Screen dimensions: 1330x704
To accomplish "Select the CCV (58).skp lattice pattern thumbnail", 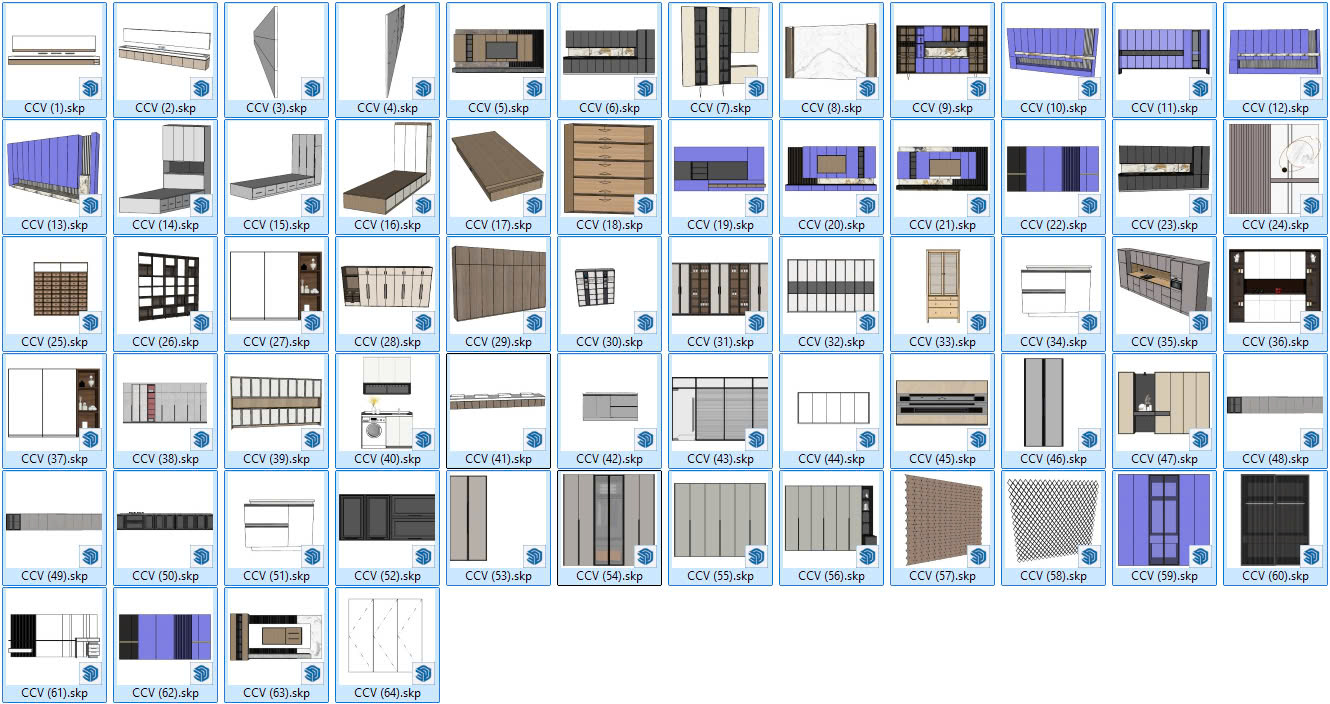I will point(1053,518).
